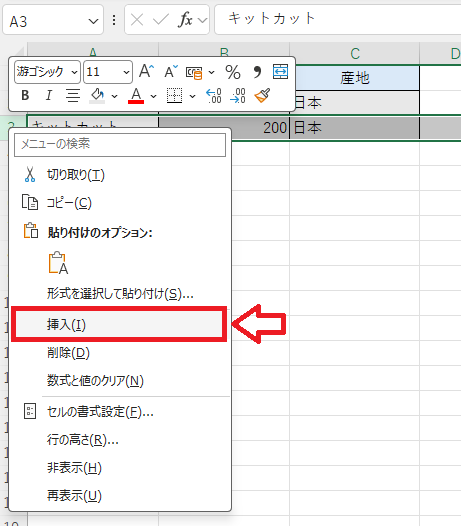The height and width of the screenshot is (526, 461).
Task: Choose 切り取り(T) from context menu
Action: click(x=120, y=175)
